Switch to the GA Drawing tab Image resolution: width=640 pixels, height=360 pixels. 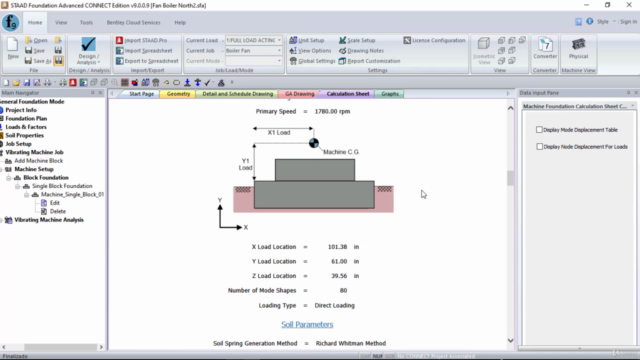300,94
